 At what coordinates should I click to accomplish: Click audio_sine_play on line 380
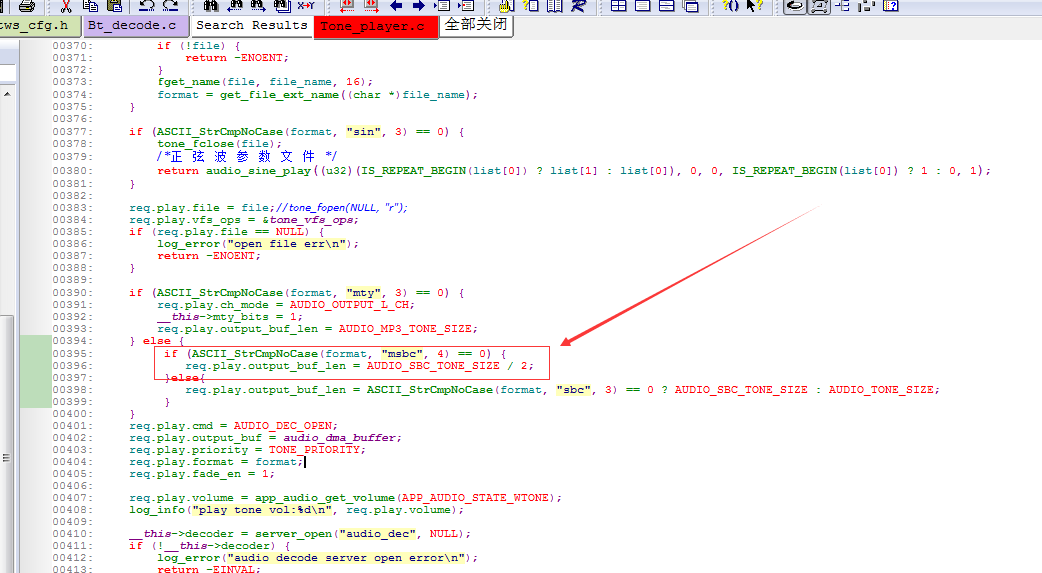click(258, 171)
